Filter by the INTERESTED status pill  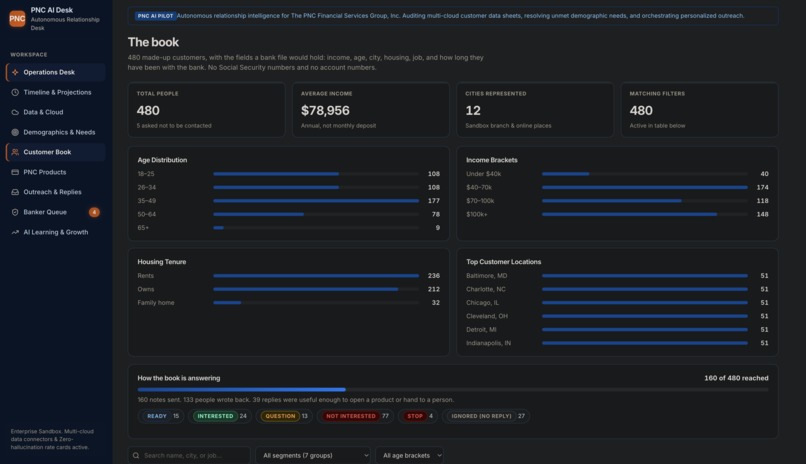coord(220,416)
